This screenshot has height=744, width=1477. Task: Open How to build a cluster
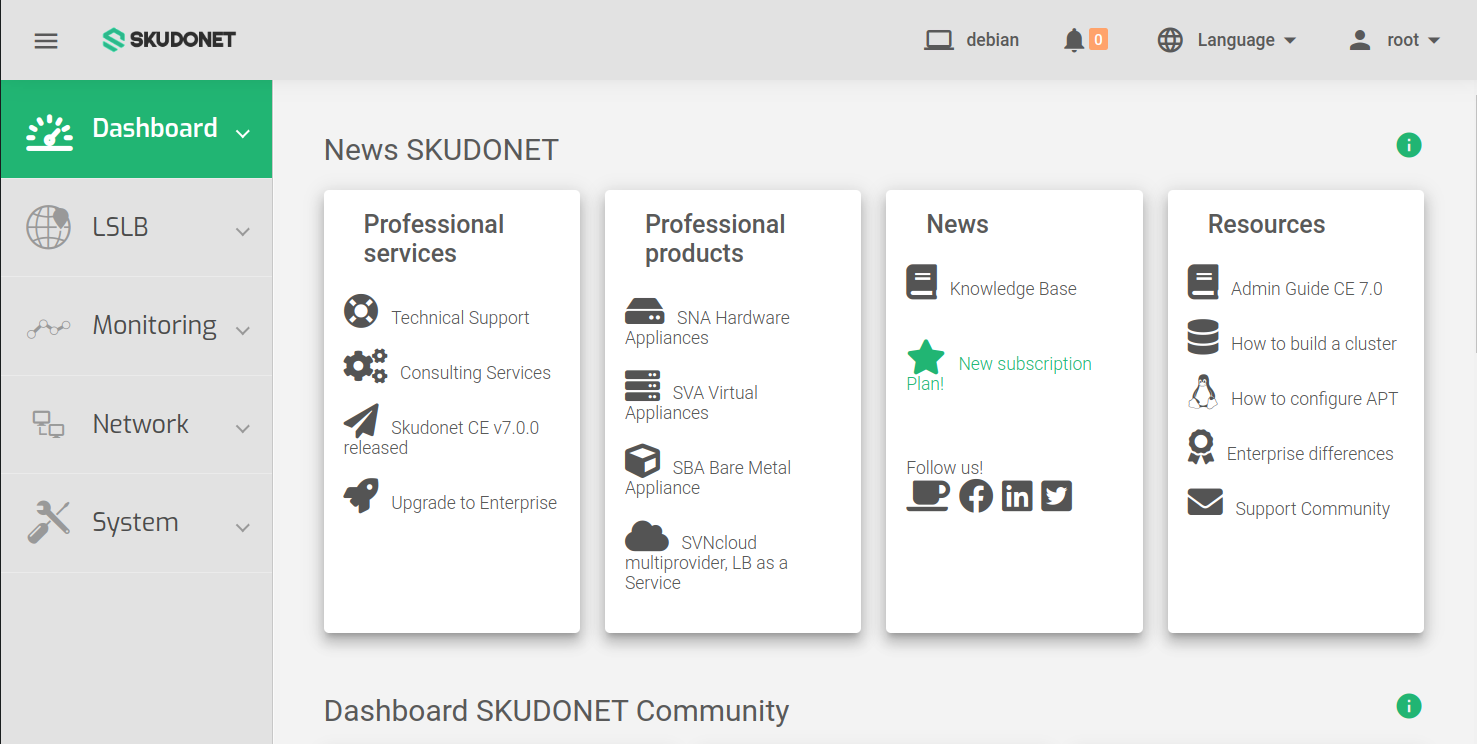tap(1314, 344)
